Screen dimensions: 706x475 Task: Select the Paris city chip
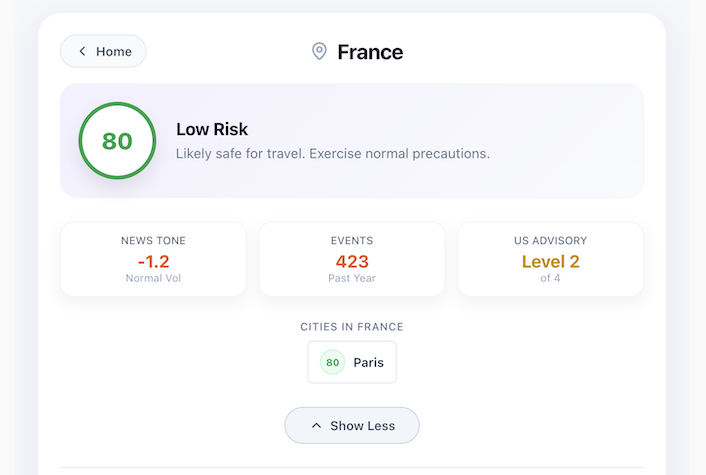tap(352, 362)
